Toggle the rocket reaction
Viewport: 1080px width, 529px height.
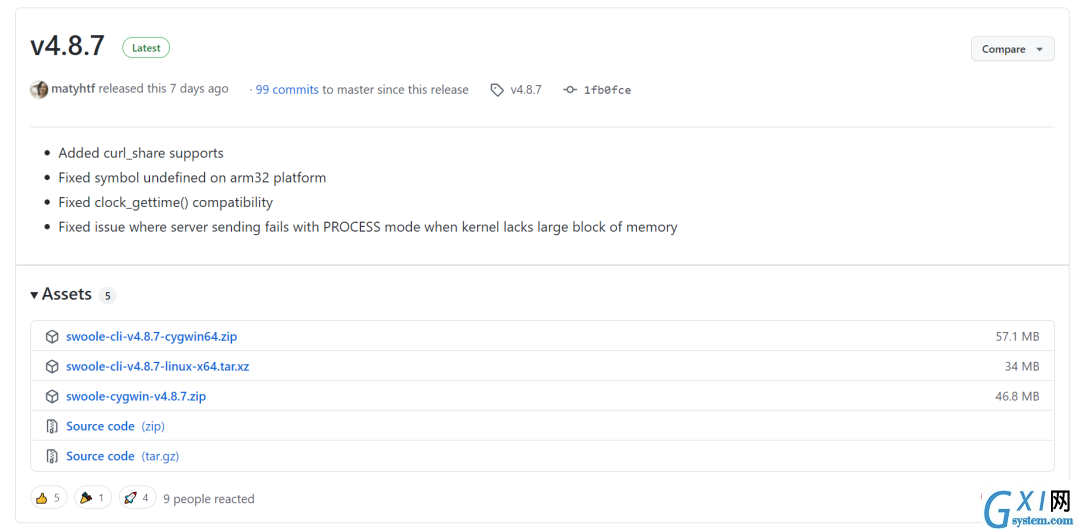click(x=137, y=498)
